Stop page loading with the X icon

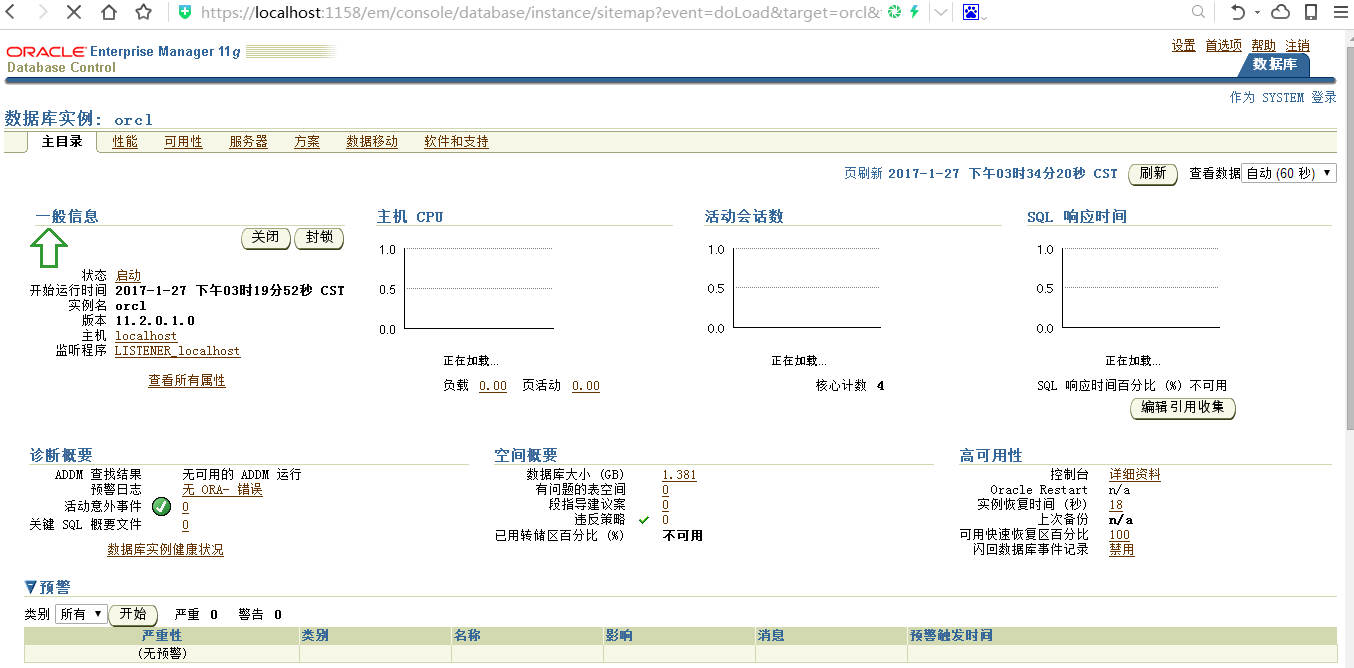point(75,13)
